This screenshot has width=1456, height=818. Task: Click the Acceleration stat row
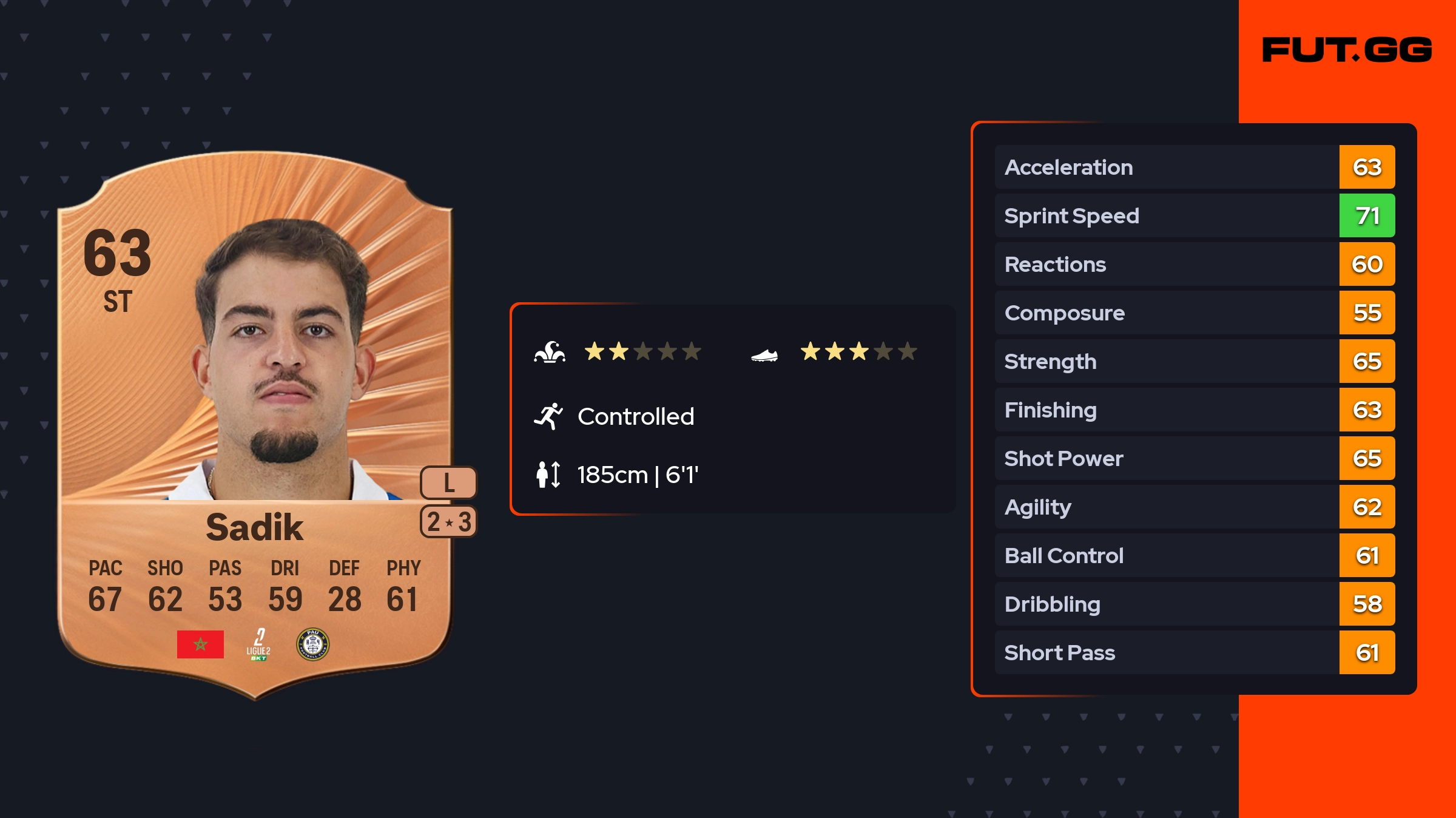coord(1165,167)
